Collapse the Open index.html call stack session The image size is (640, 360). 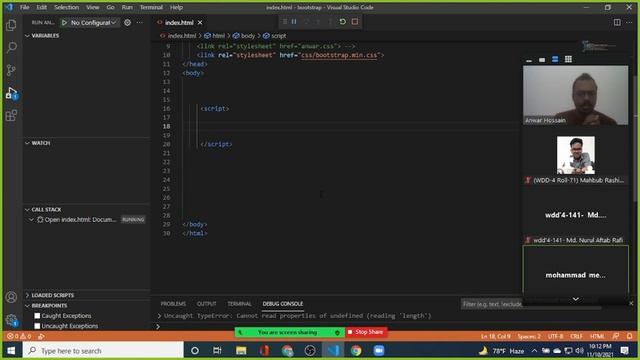(x=31, y=220)
